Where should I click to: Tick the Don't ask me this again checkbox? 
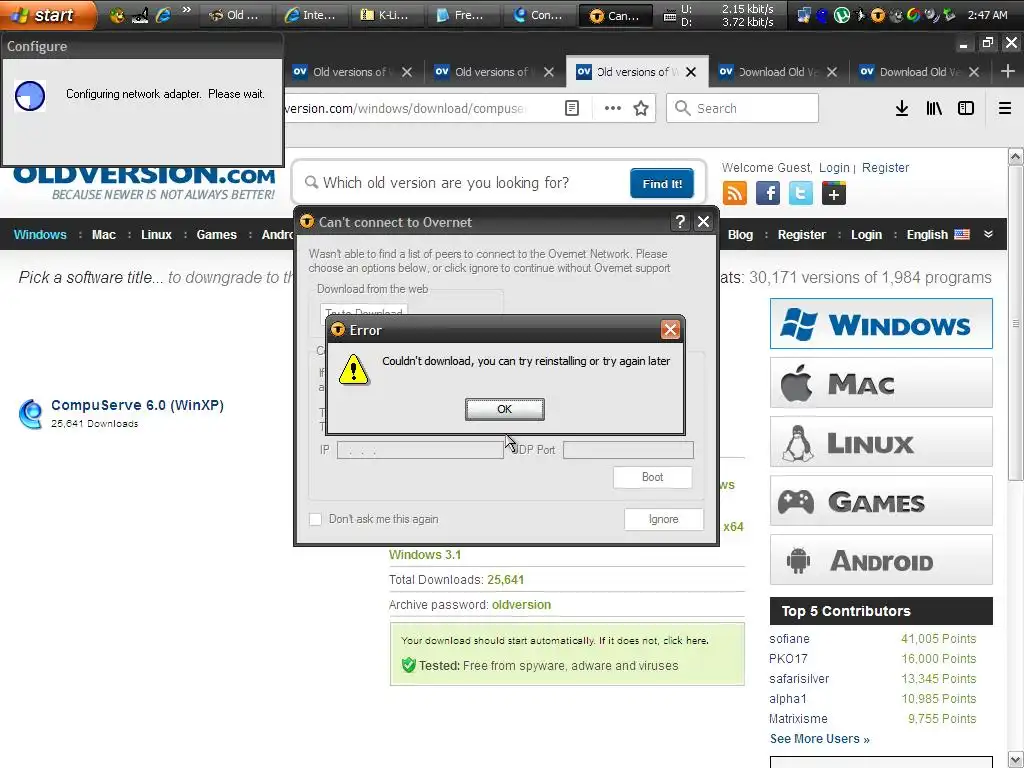[315, 519]
